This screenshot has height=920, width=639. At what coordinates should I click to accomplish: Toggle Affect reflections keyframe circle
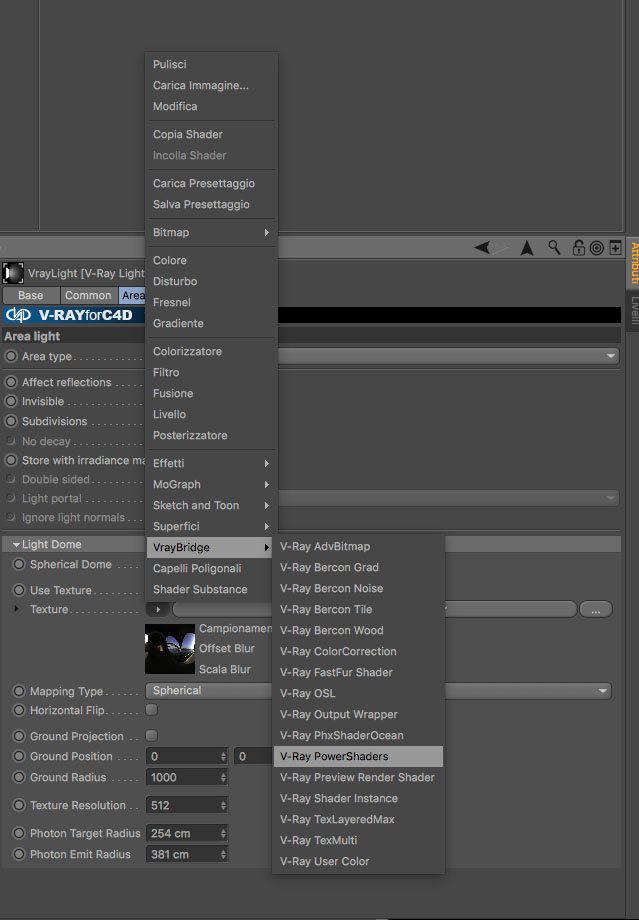pyautogui.click(x=11, y=382)
